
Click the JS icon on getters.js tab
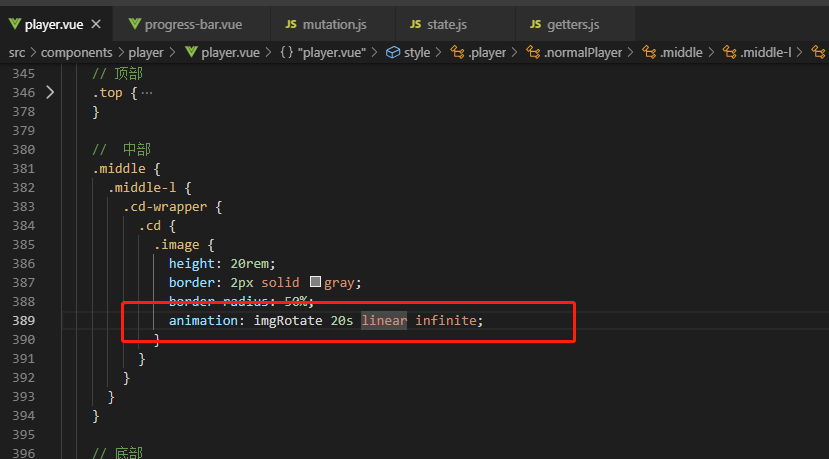[x=536, y=24]
